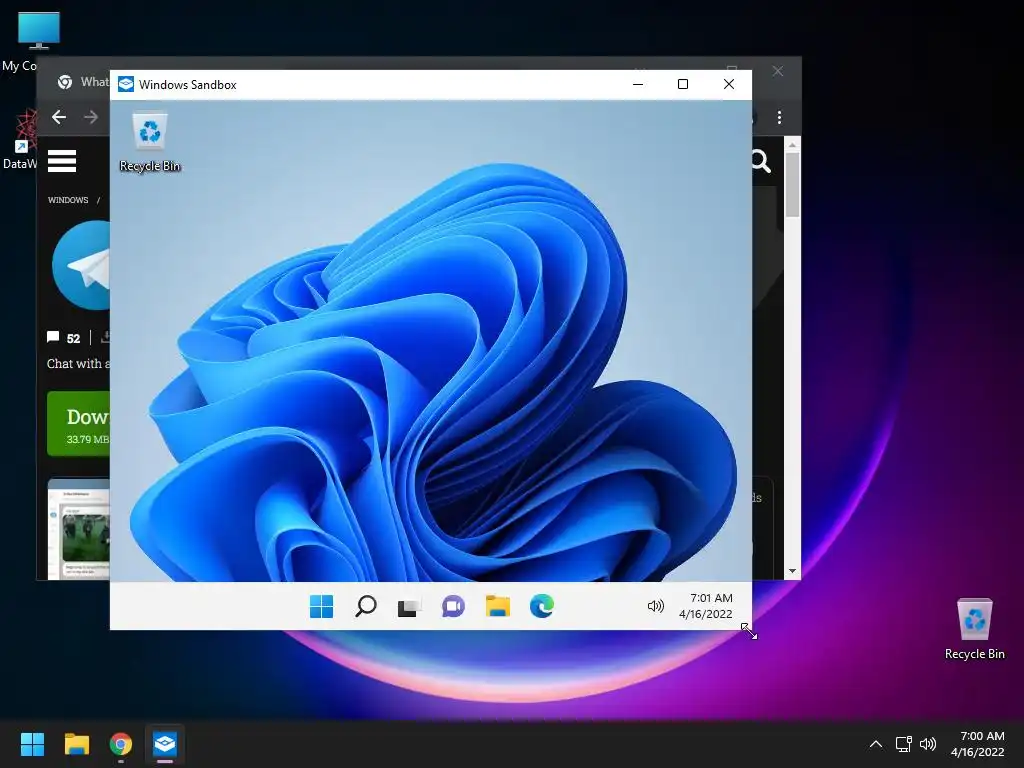Launch Microsoft Edge in Sandbox taskbar
This screenshot has width=1024, height=768.
click(x=541, y=607)
